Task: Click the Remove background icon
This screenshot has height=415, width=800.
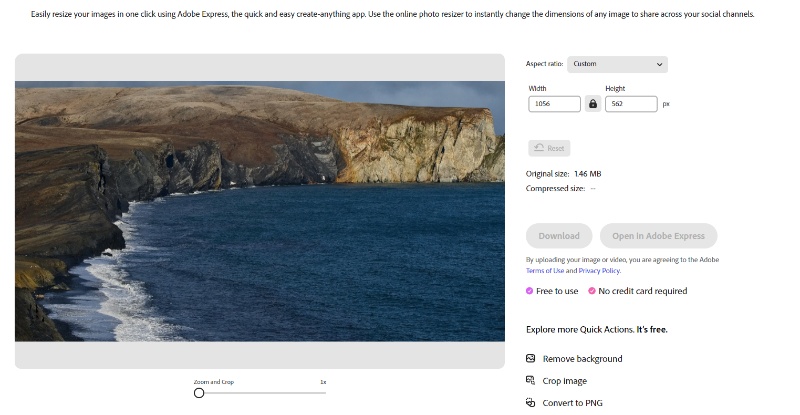Action: pyautogui.click(x=531, y=358)
